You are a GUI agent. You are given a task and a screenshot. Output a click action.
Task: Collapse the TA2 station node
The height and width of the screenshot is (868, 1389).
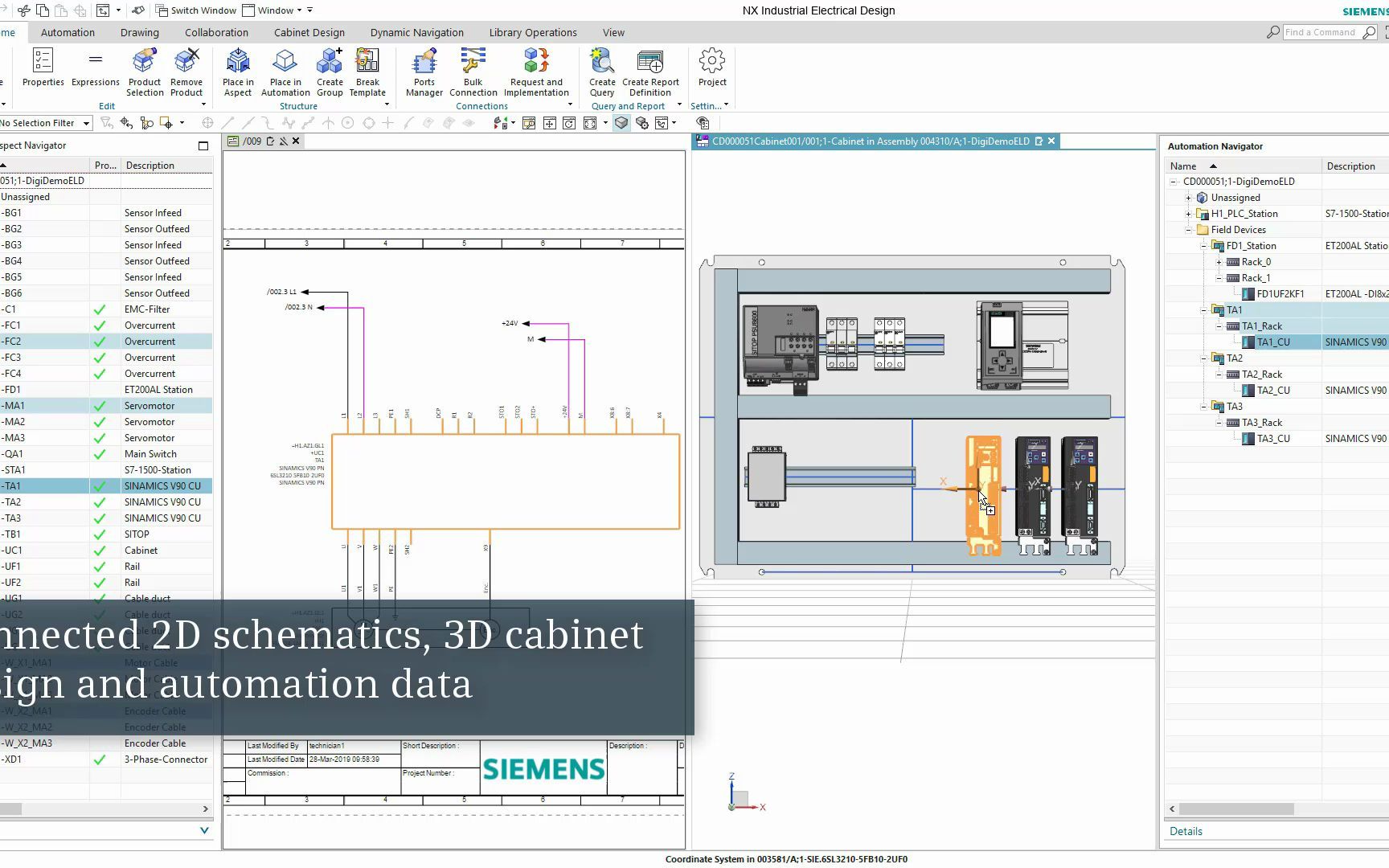click(1203, 358)
